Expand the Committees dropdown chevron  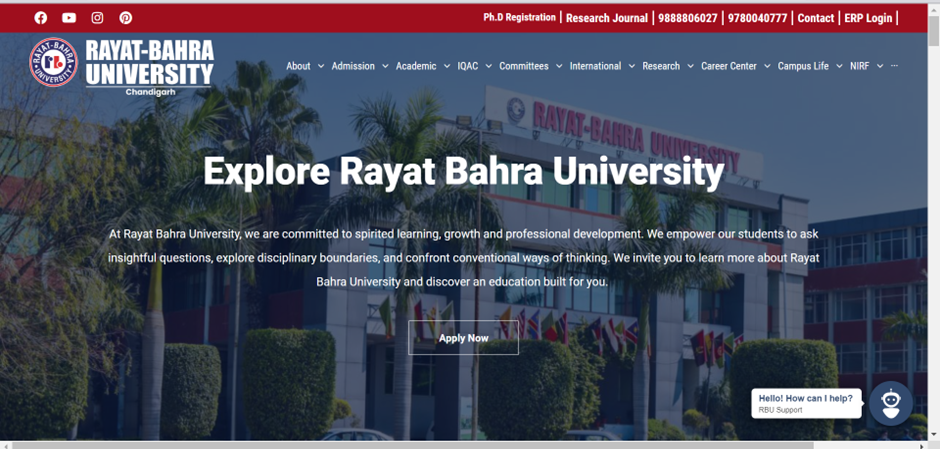click(x=559, y=67)
